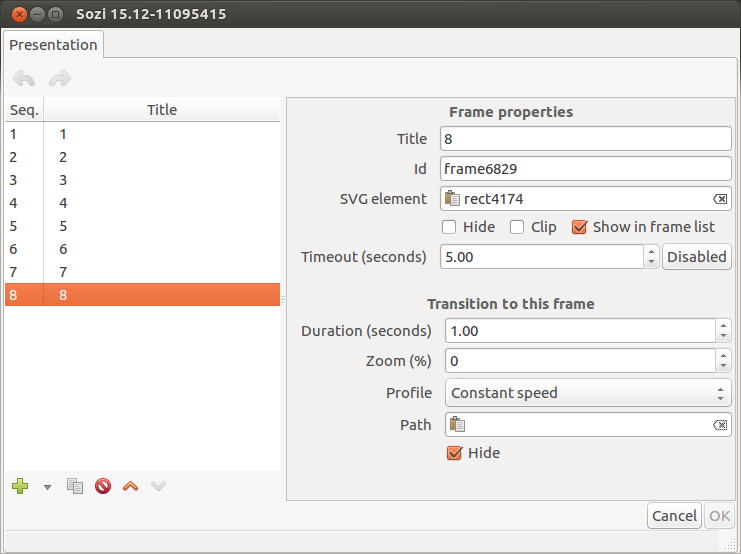
Task: Duplicate the selected frame icon
Action: click(75, 486)
